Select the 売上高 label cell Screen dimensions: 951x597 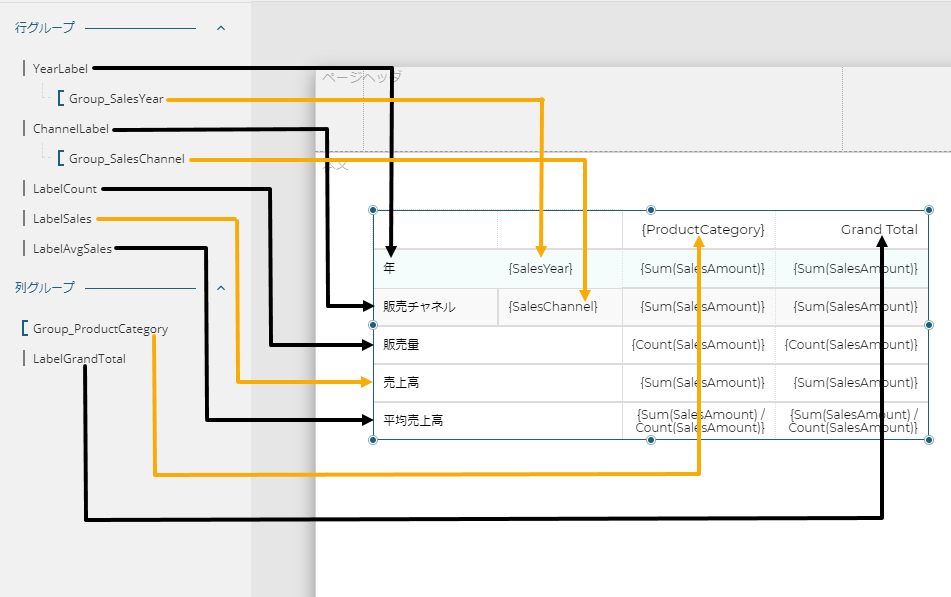498,382
